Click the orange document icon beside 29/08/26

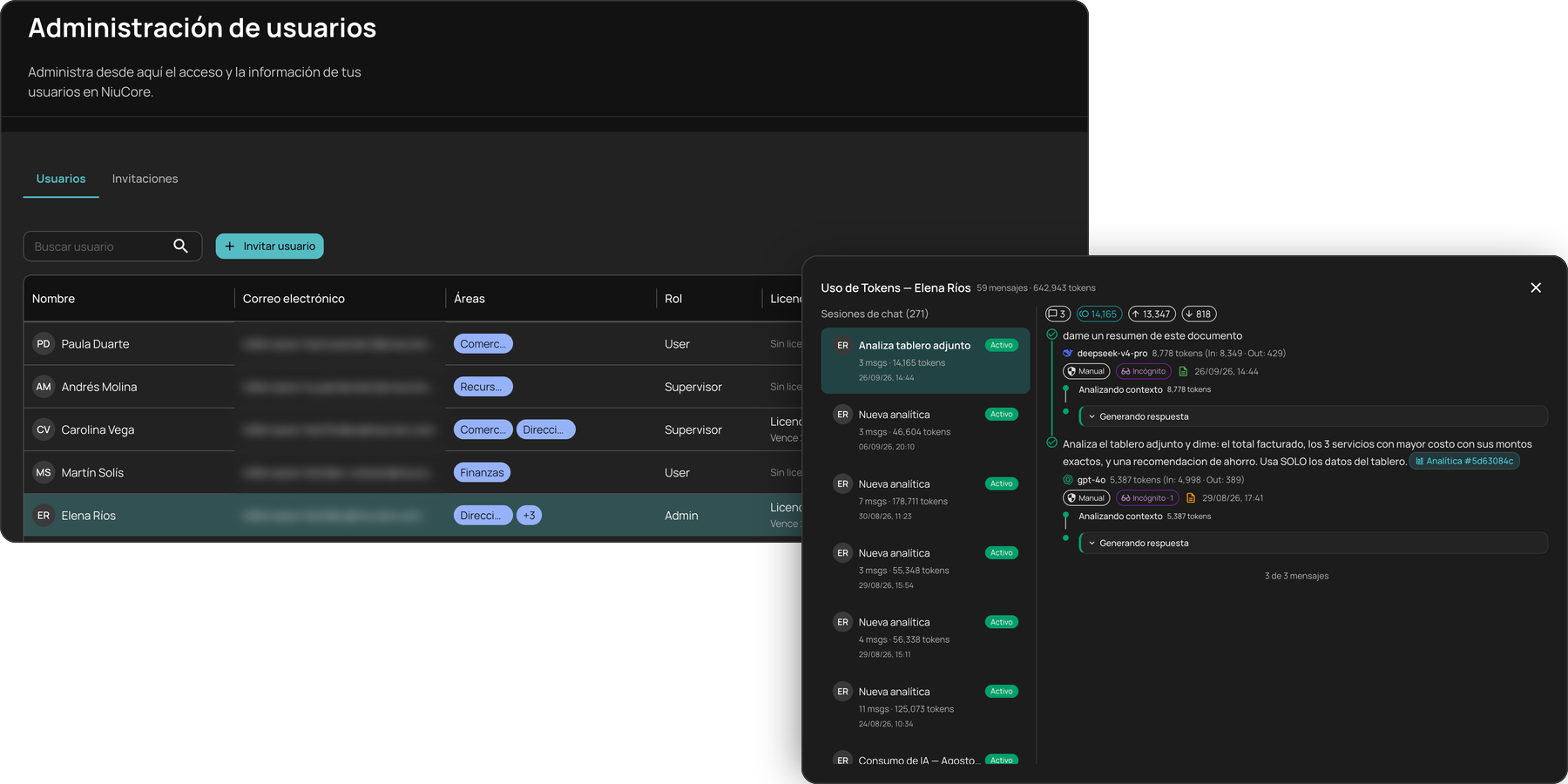(1191, 498)
